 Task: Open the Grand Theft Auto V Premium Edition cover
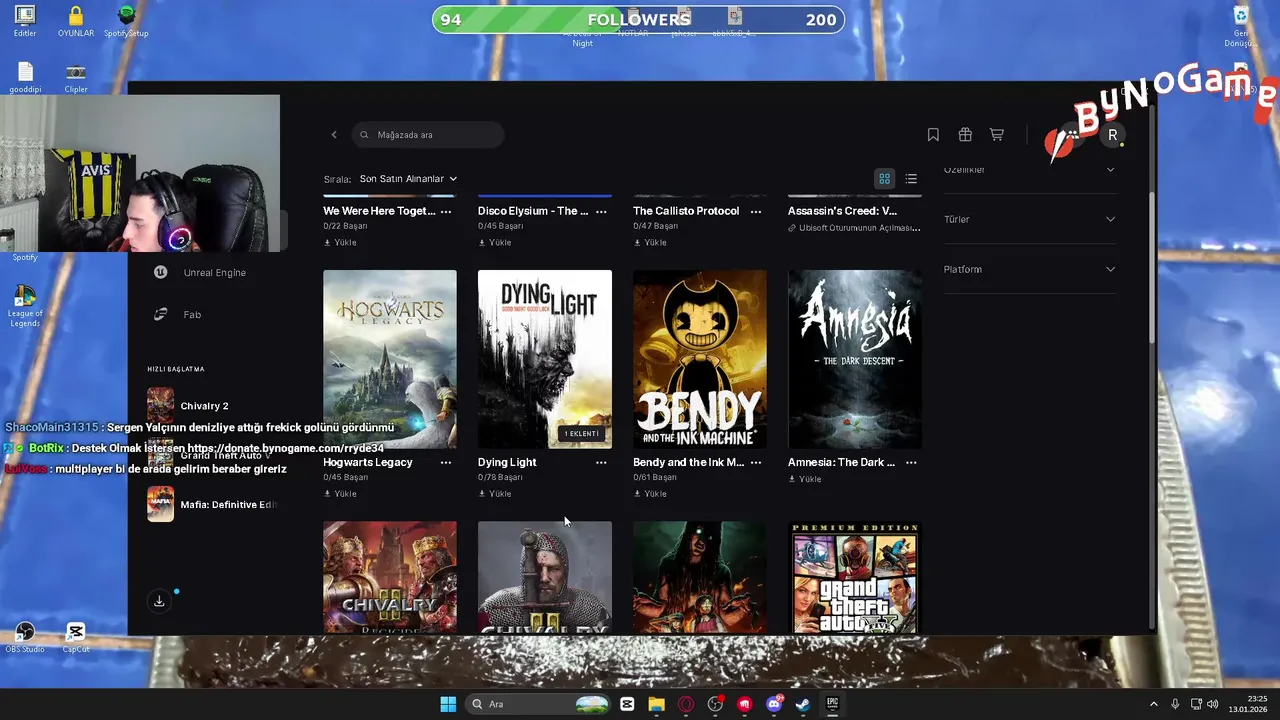click(855, 577)
